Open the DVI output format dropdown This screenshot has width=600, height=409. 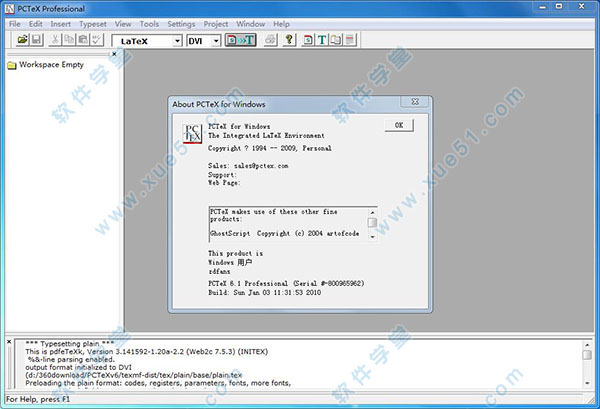216,41
